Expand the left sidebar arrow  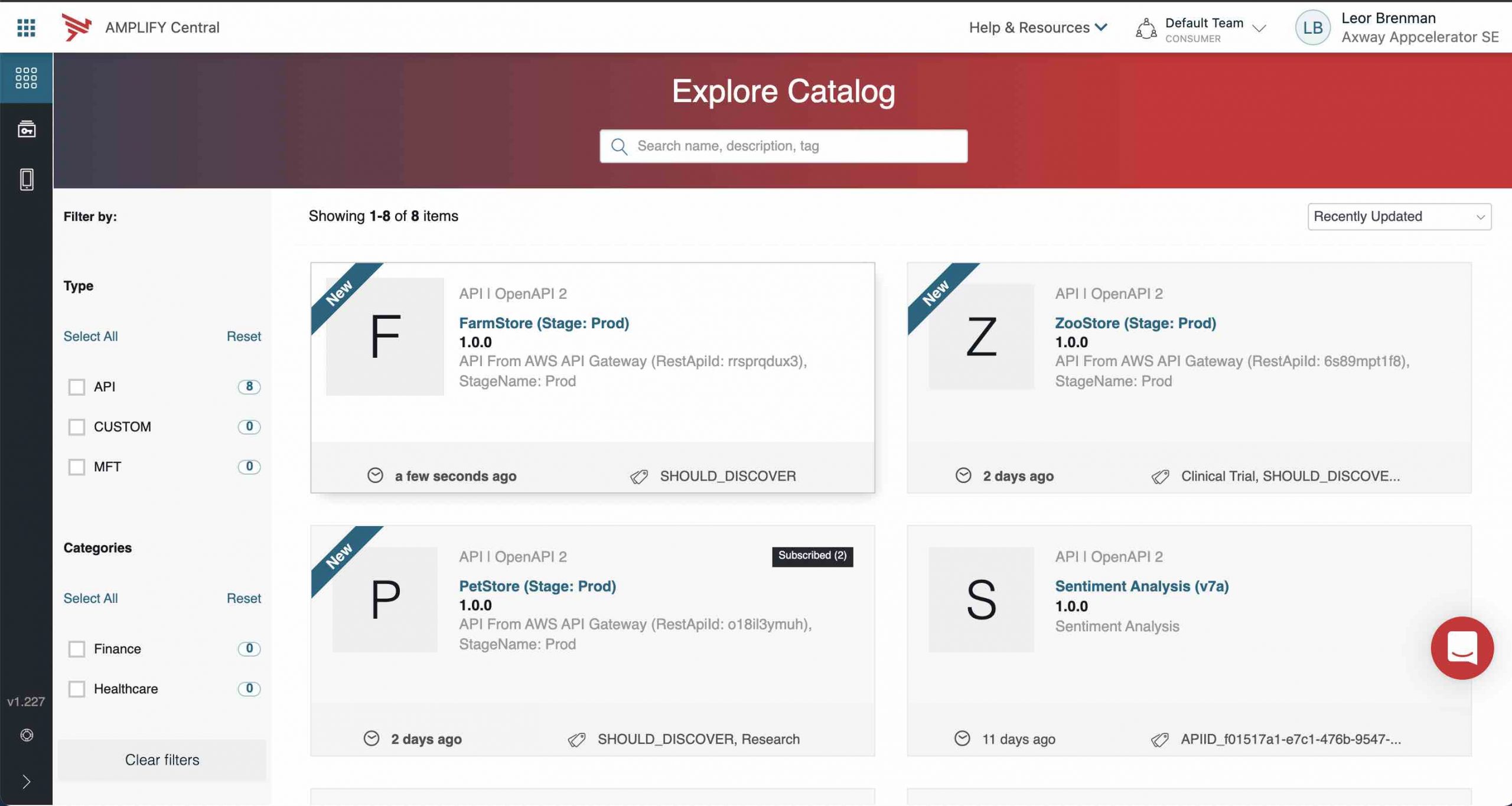tap(26, 782)
